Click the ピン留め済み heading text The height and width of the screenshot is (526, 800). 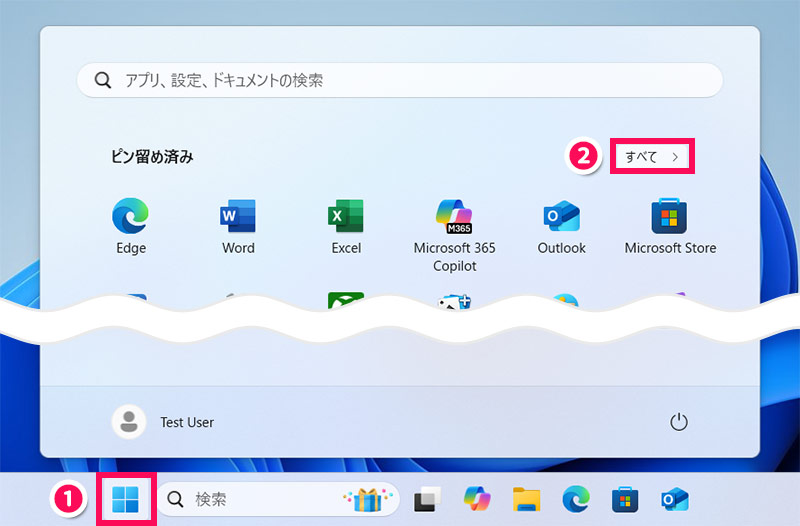click(x=152, y=157)
